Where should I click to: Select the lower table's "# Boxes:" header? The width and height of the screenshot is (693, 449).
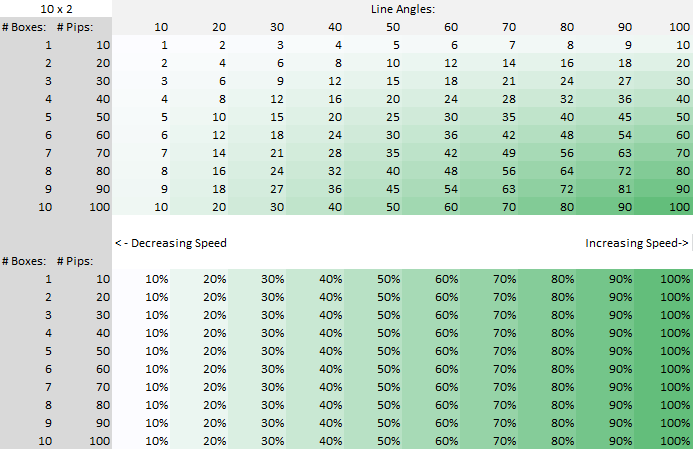tap(25, 261)
